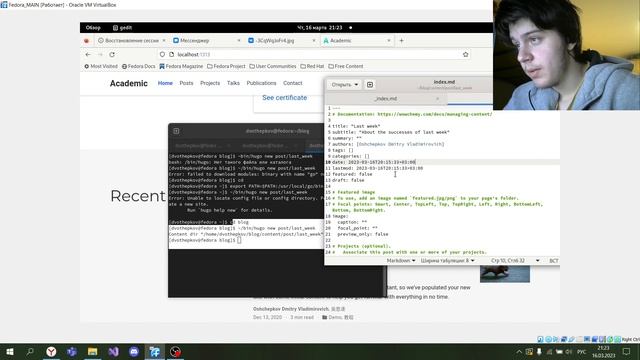Viewport: 640px width, 360px height.
Task: Open the tab width dropdown in gedit
Action: click(x=447, y=260)
